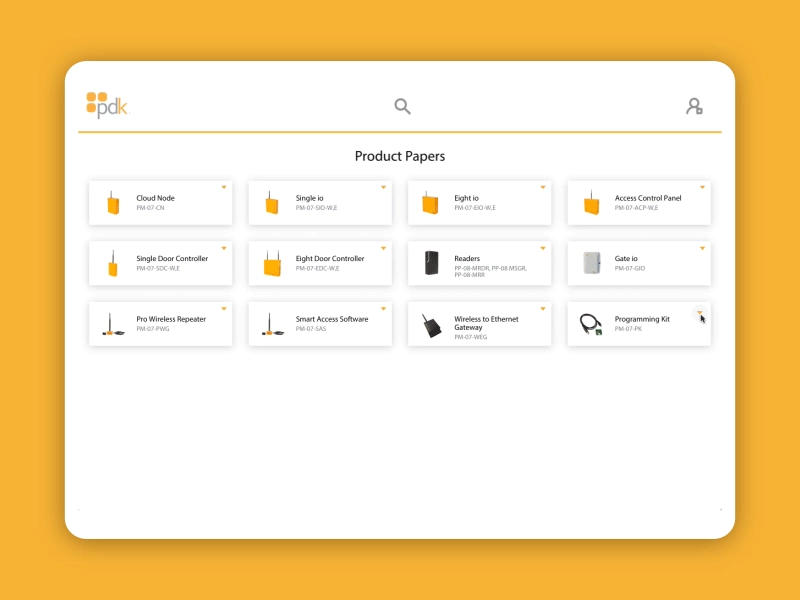Expand the Eight io card dropdown arrow
This screenshot has width=800, height=600.
coord(543,187)
